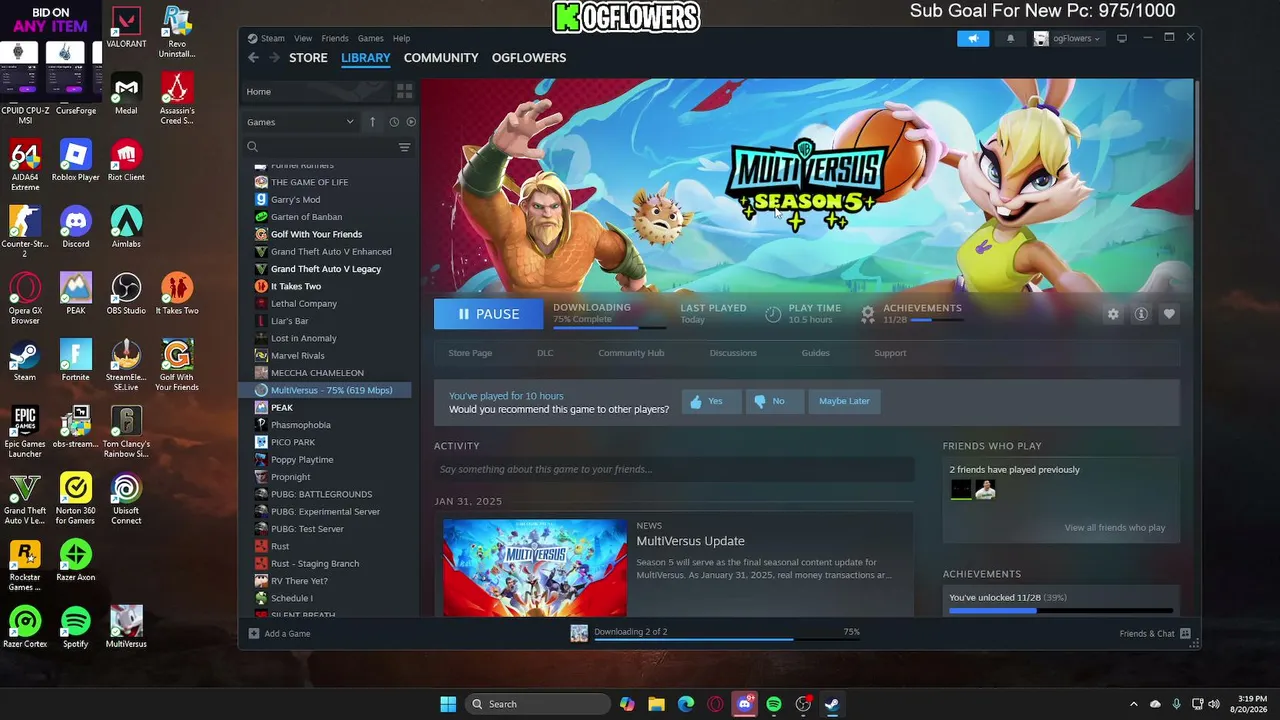Select Rust in the library list
The width and height of the screenshot is (1280, 720).
click(x=280, y=546)
